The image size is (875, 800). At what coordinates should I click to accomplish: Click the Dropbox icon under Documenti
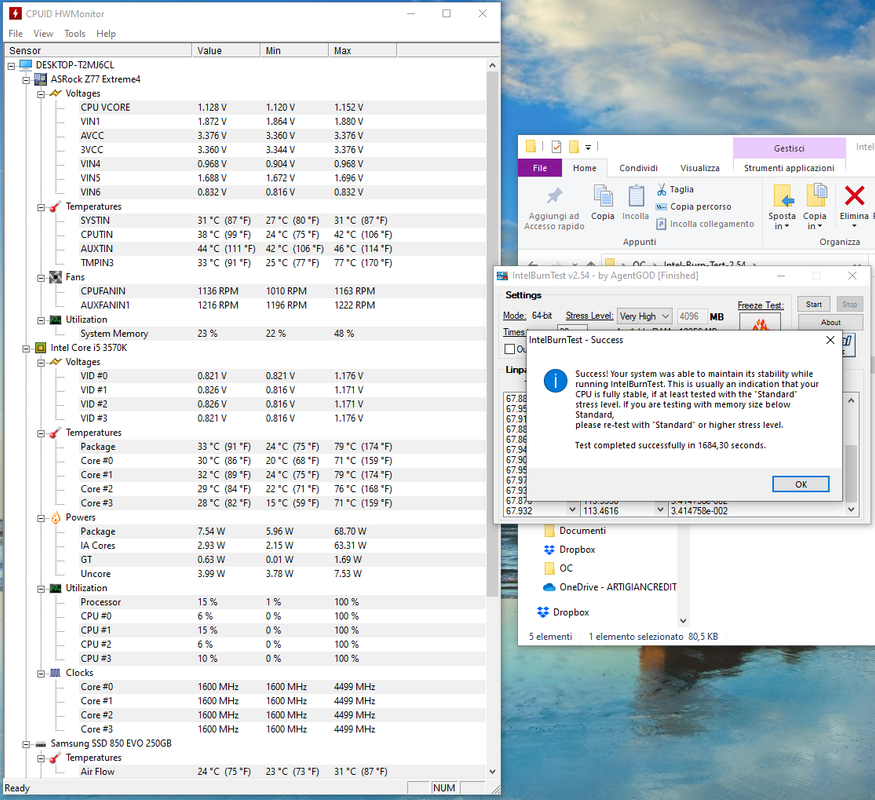tap(549, 550)
